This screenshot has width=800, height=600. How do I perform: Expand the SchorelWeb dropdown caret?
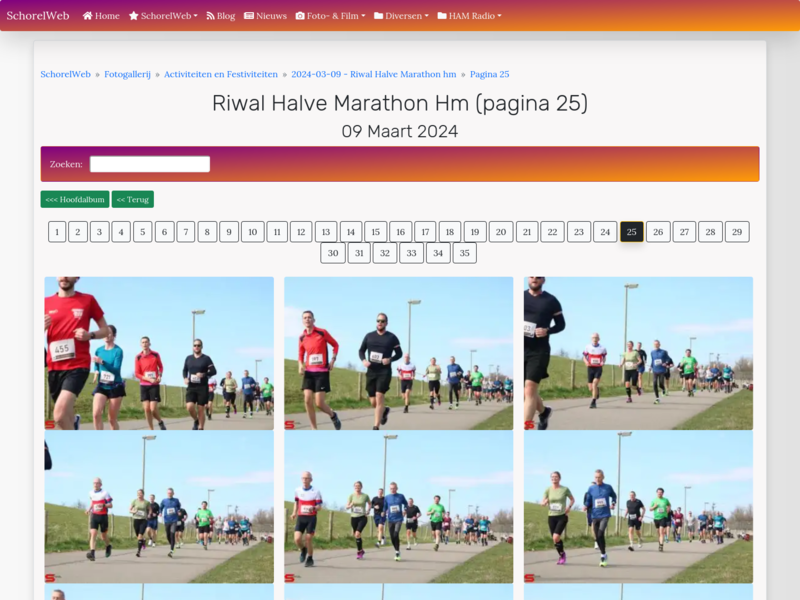(x=195, y=16)
